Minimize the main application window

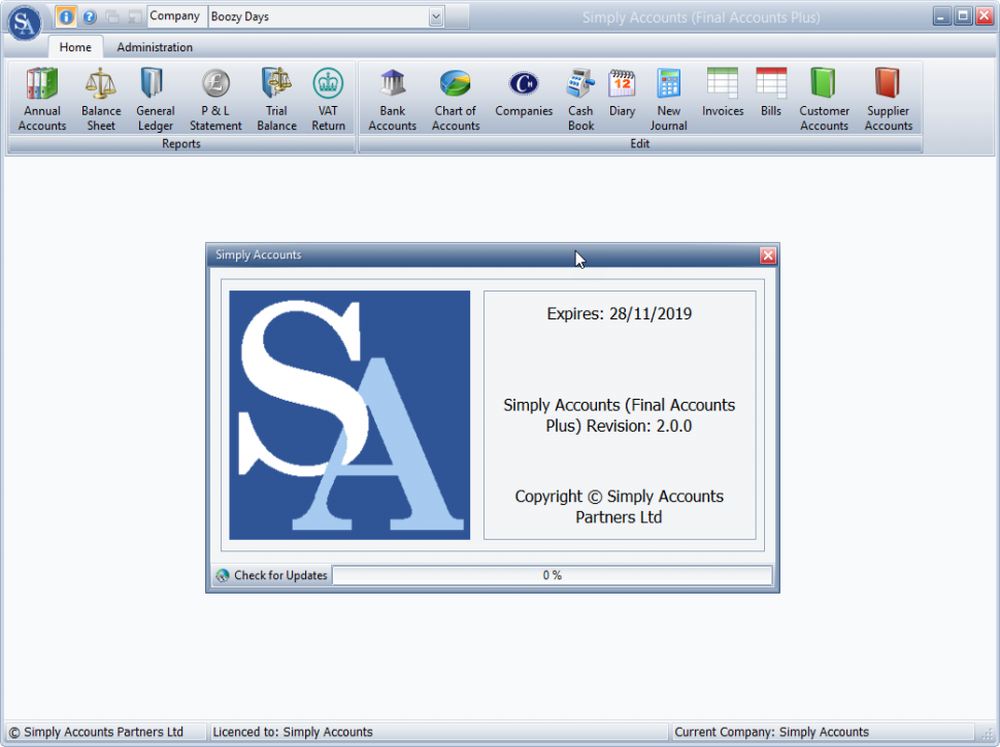point(941,16)
